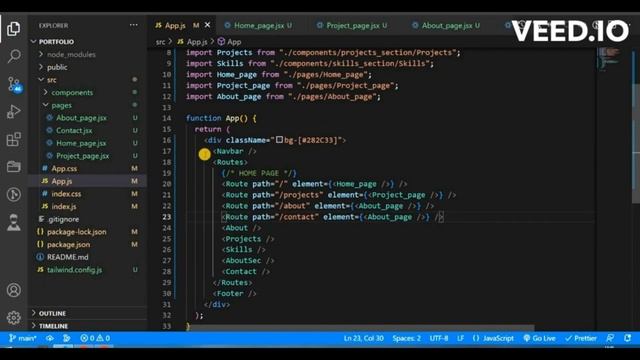Image resolution: width=640 pixels, height=360 pixels.
Task: Collapse the src folder
Action: [51, 80]
